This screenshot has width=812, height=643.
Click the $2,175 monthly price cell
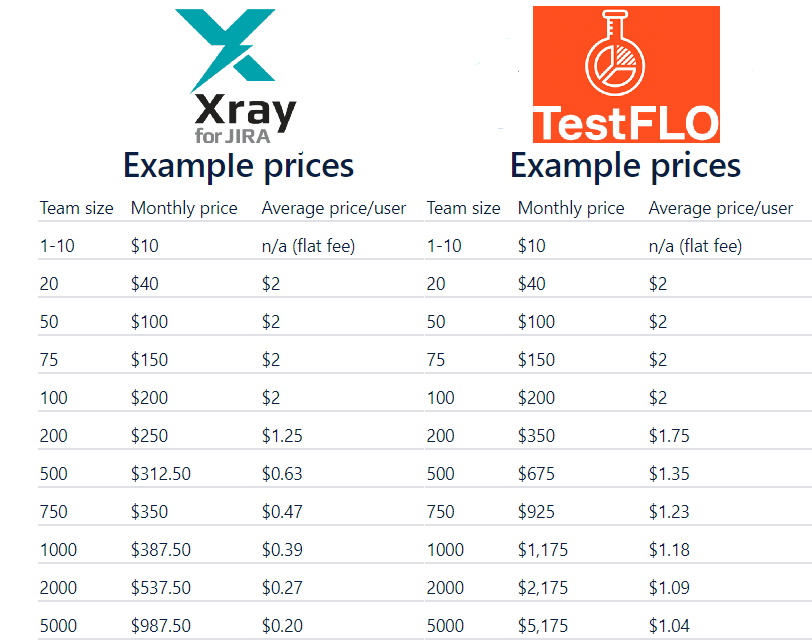click(x=543, y=588)
